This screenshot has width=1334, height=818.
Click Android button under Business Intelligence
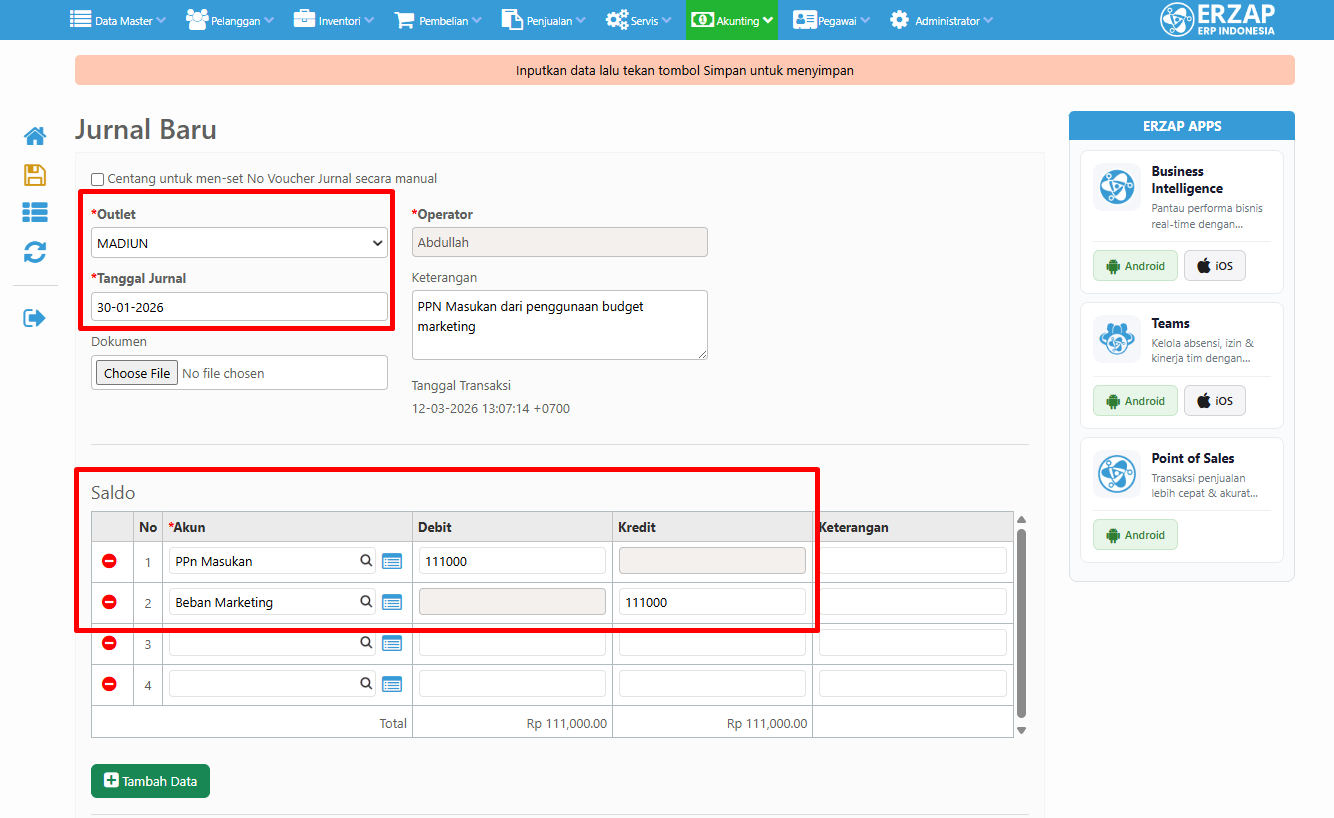point(1135,266)
